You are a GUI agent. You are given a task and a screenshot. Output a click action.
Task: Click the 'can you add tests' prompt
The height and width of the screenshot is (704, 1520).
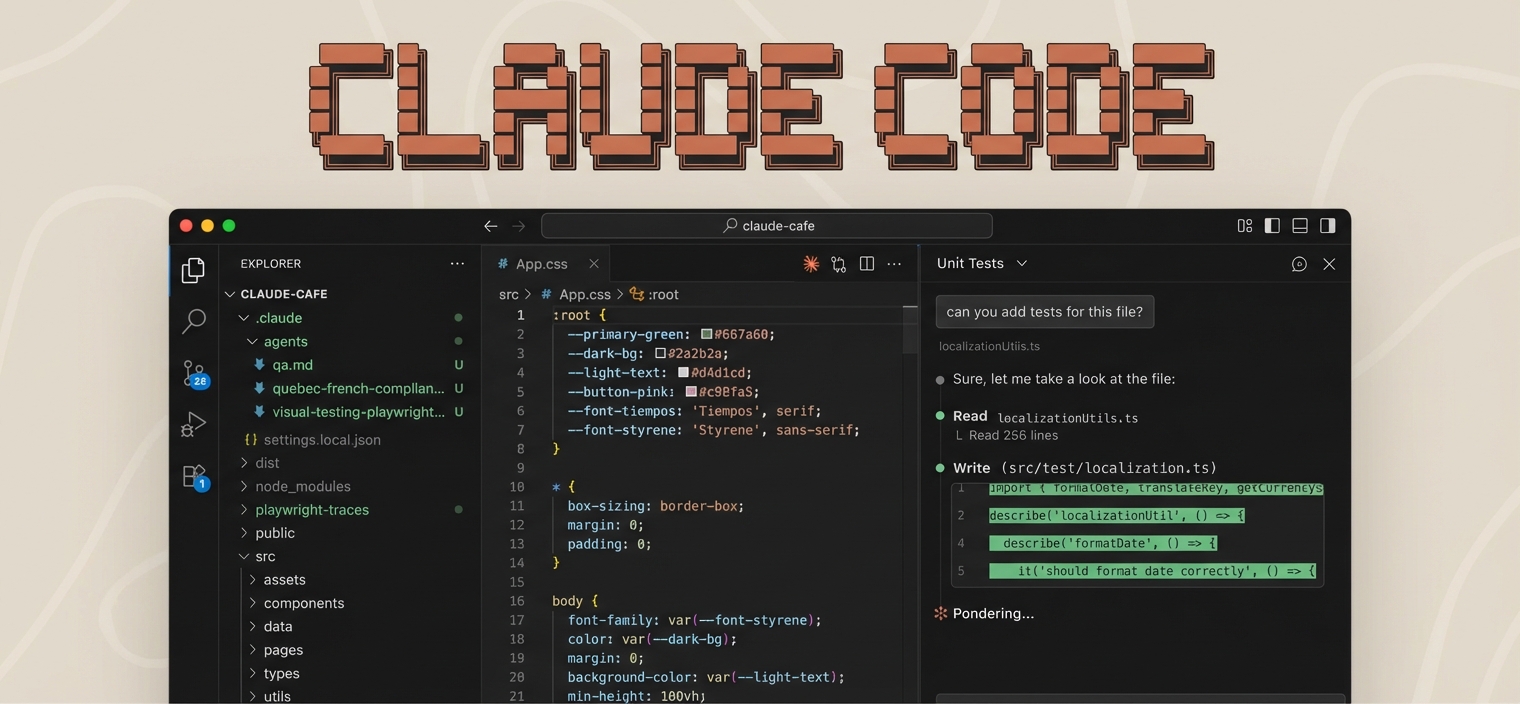(x=1044, y=311)
